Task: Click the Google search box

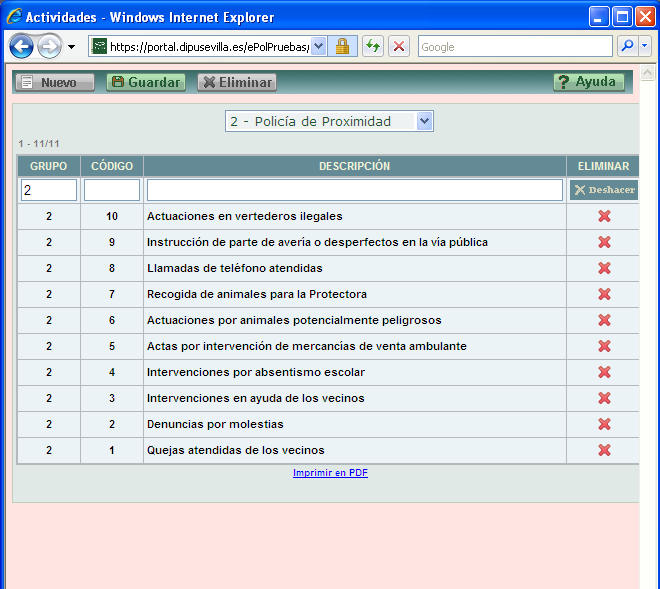Action: (515, 46)
